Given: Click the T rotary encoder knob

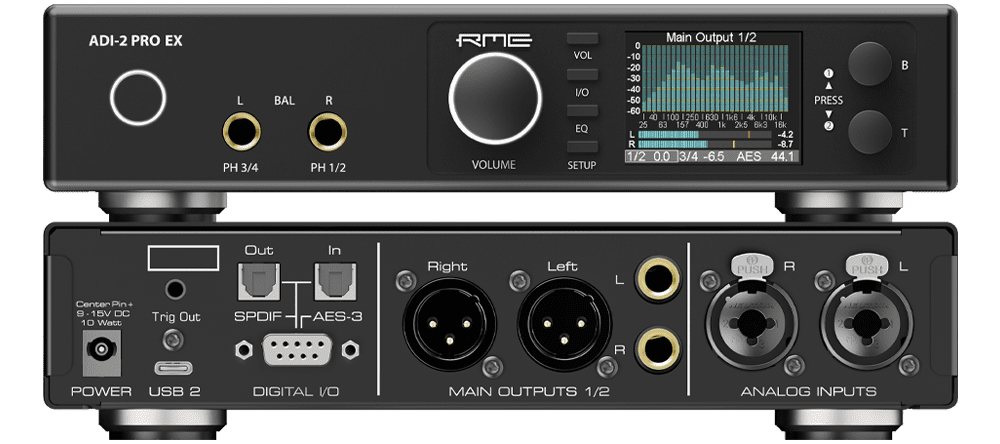Looking at the screenshot, I should (869, 131).
